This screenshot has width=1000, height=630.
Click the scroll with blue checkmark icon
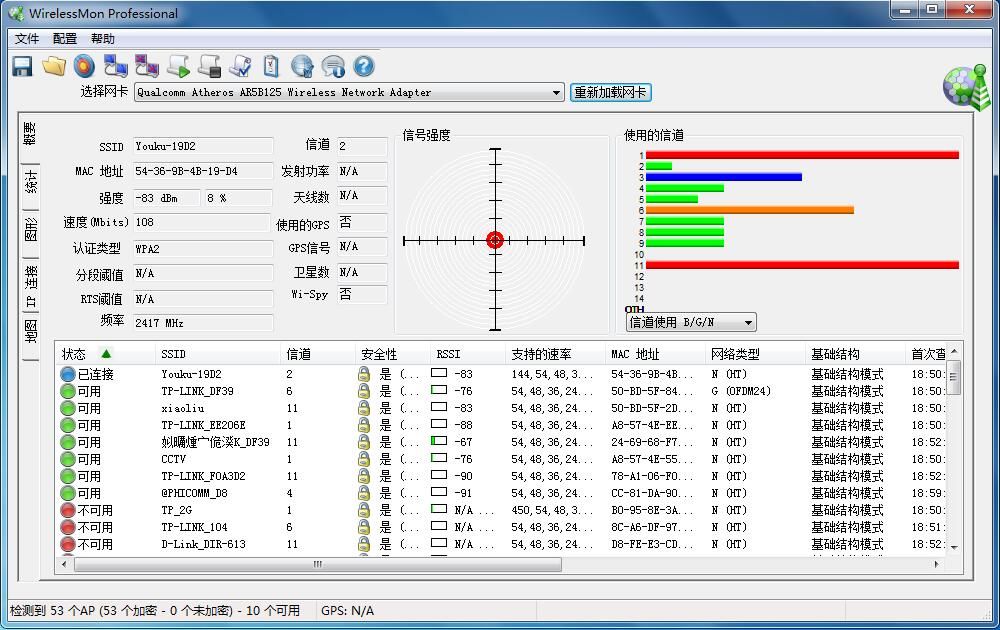(x=240, y=66)
